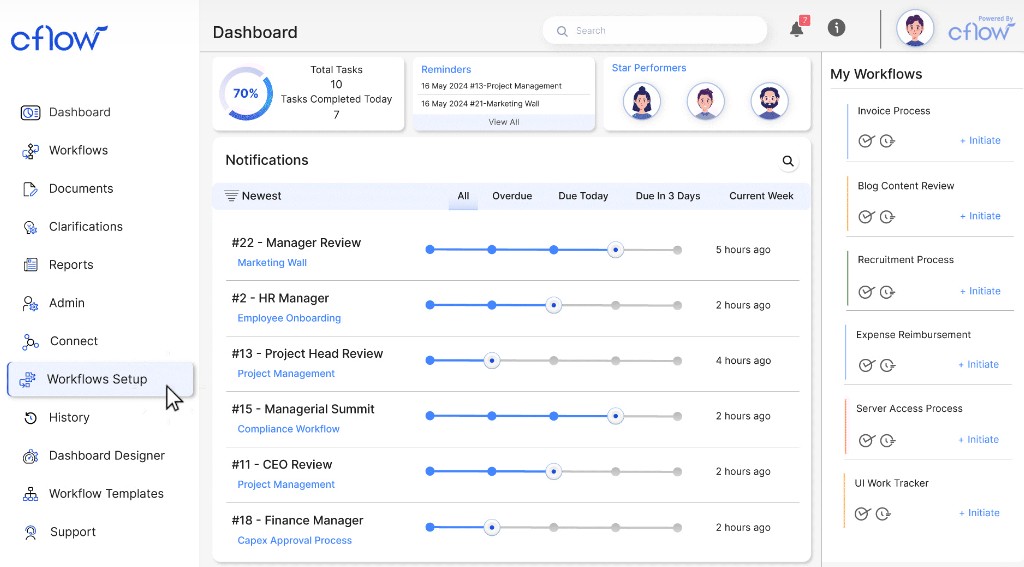Click the info icon in header
Image resolution: width=1024 pixels, height=567 pixels.
(836, 27)
